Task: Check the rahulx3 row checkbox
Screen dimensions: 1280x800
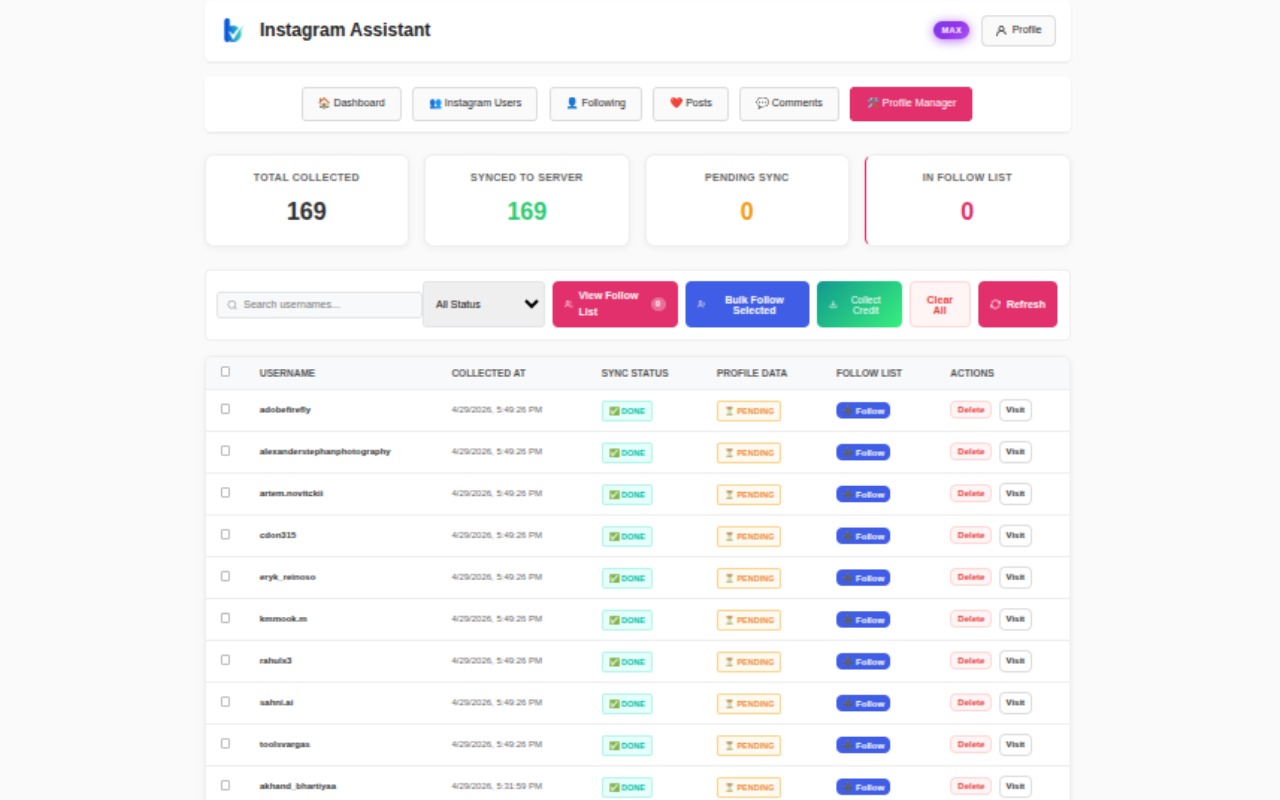Action: click(225, 660)
